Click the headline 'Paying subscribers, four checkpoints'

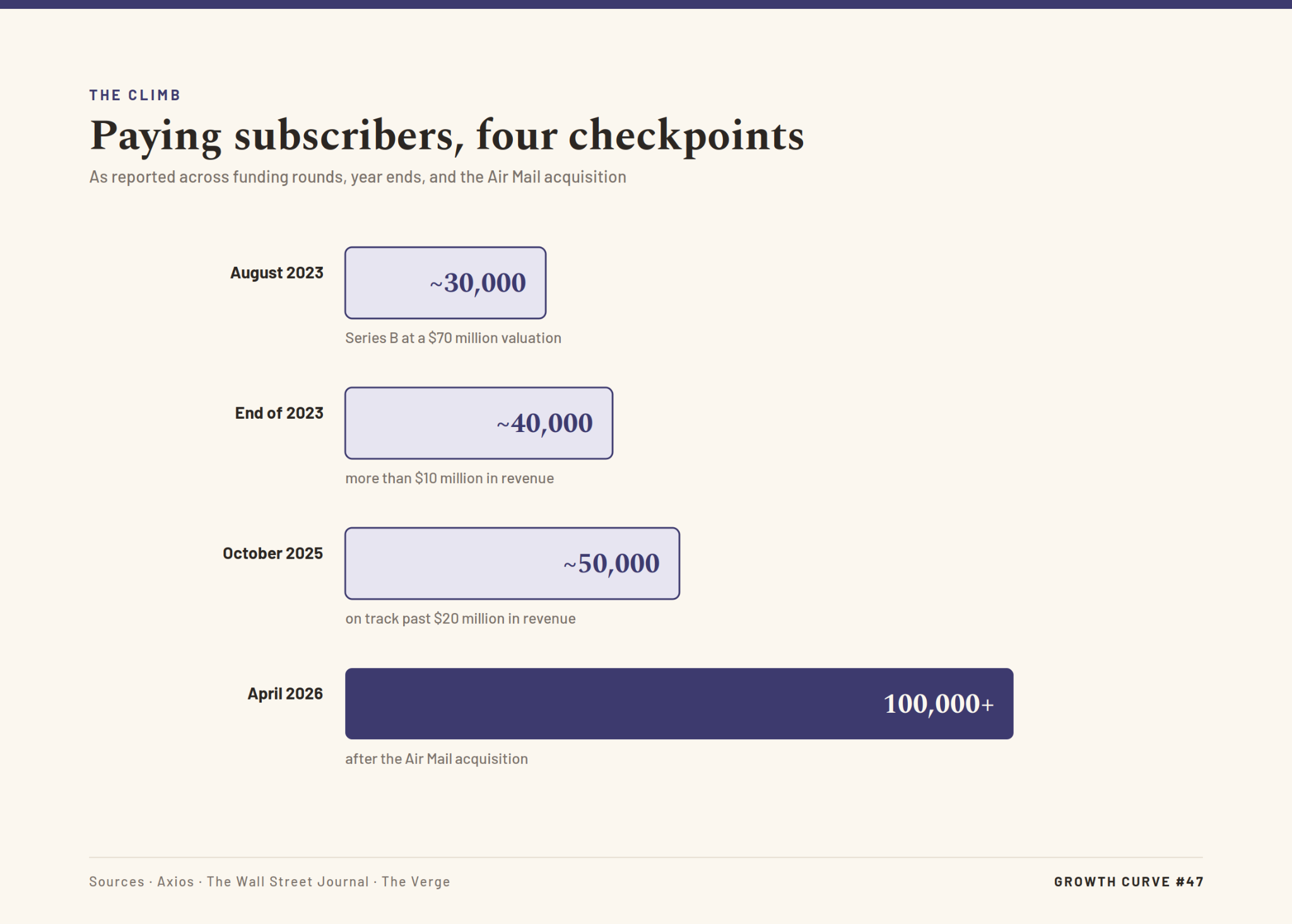(447, 136)
